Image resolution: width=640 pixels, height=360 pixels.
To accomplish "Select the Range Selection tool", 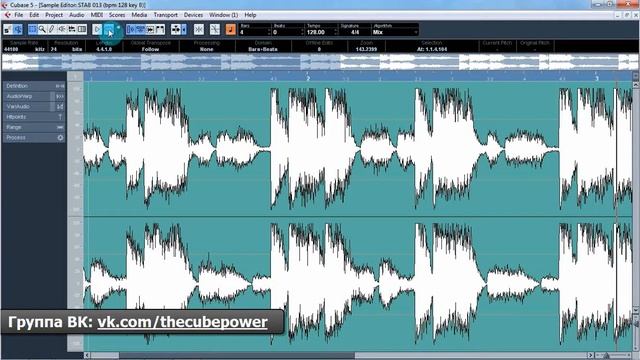I will coord(33,29).
